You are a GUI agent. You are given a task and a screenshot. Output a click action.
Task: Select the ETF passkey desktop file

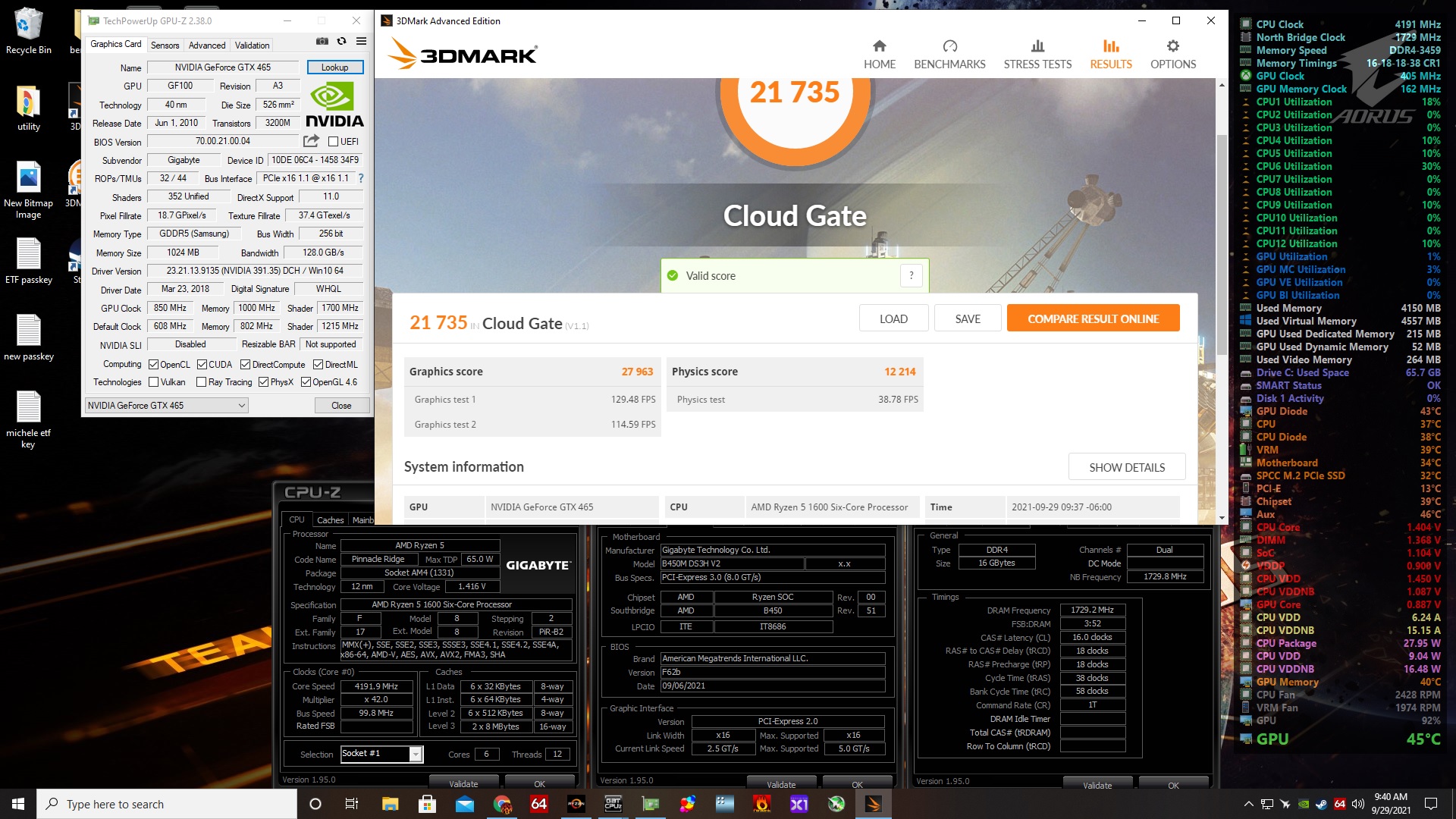point(29,261)
